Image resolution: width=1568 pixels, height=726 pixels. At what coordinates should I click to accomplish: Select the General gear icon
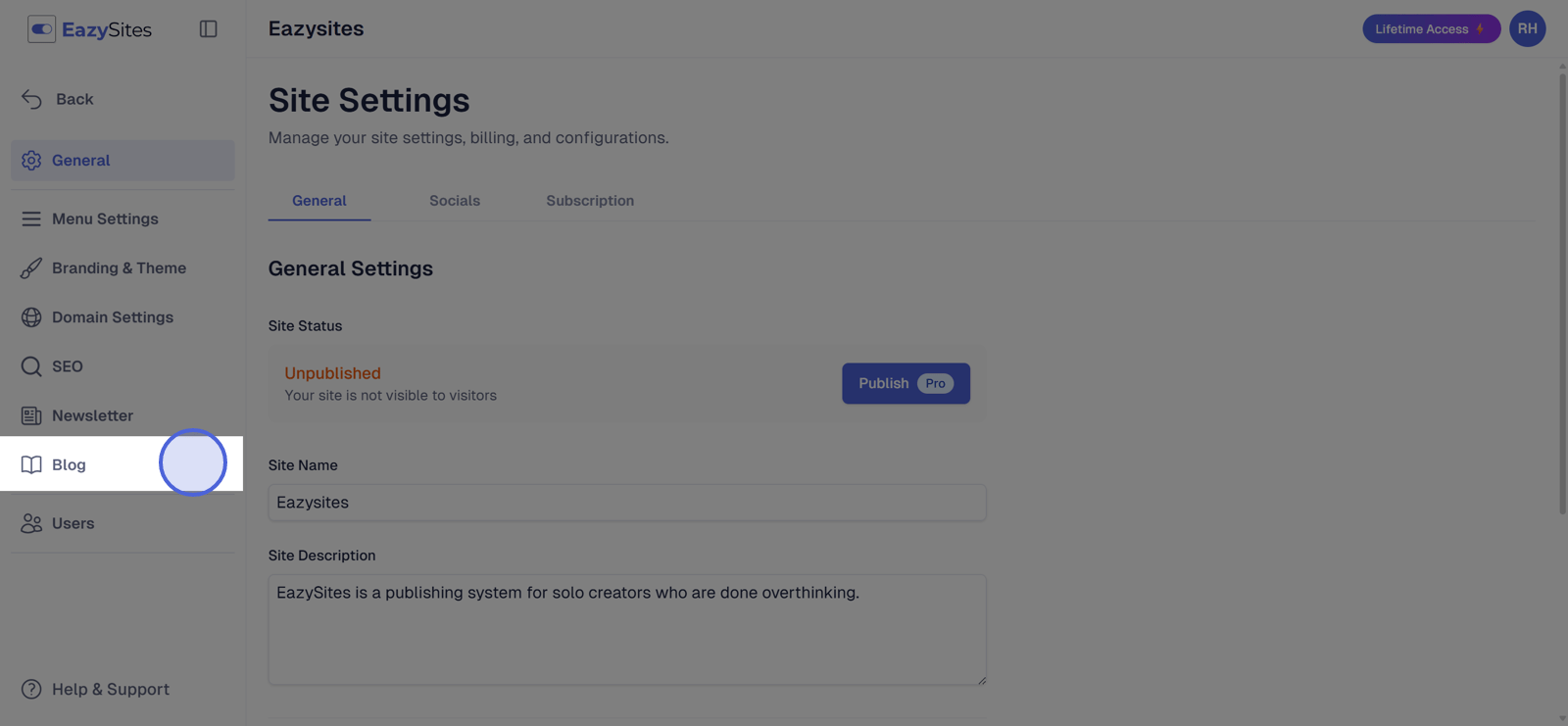click(x=31, y=161)
